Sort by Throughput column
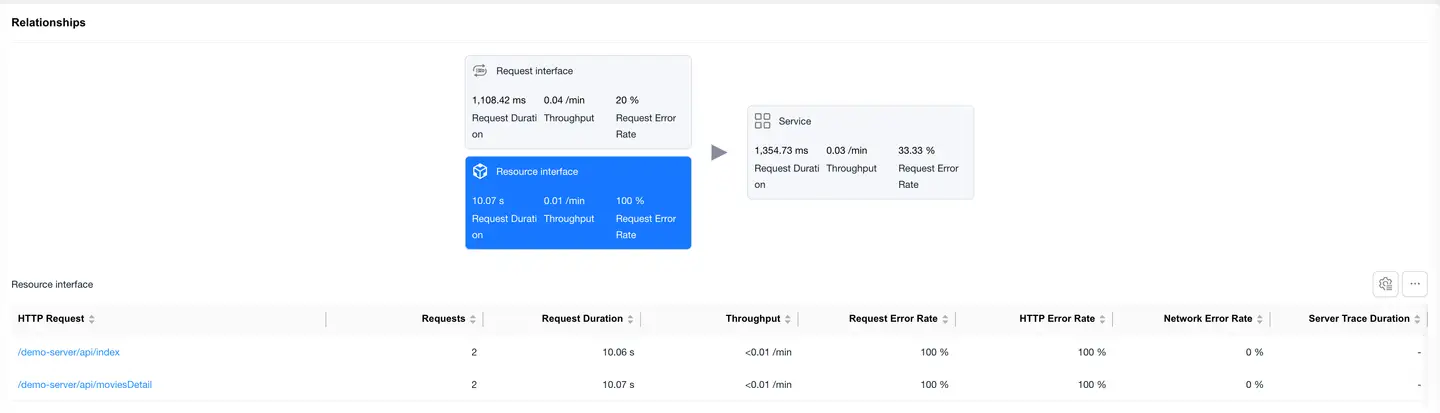 (788, 319)
